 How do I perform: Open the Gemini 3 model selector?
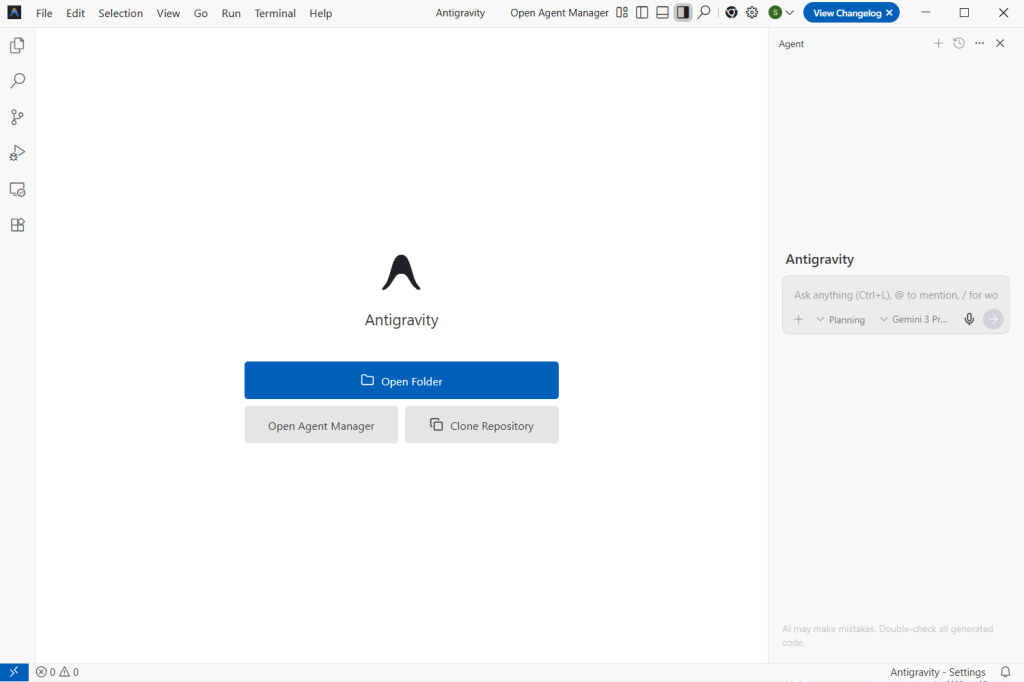pos(916,319)
